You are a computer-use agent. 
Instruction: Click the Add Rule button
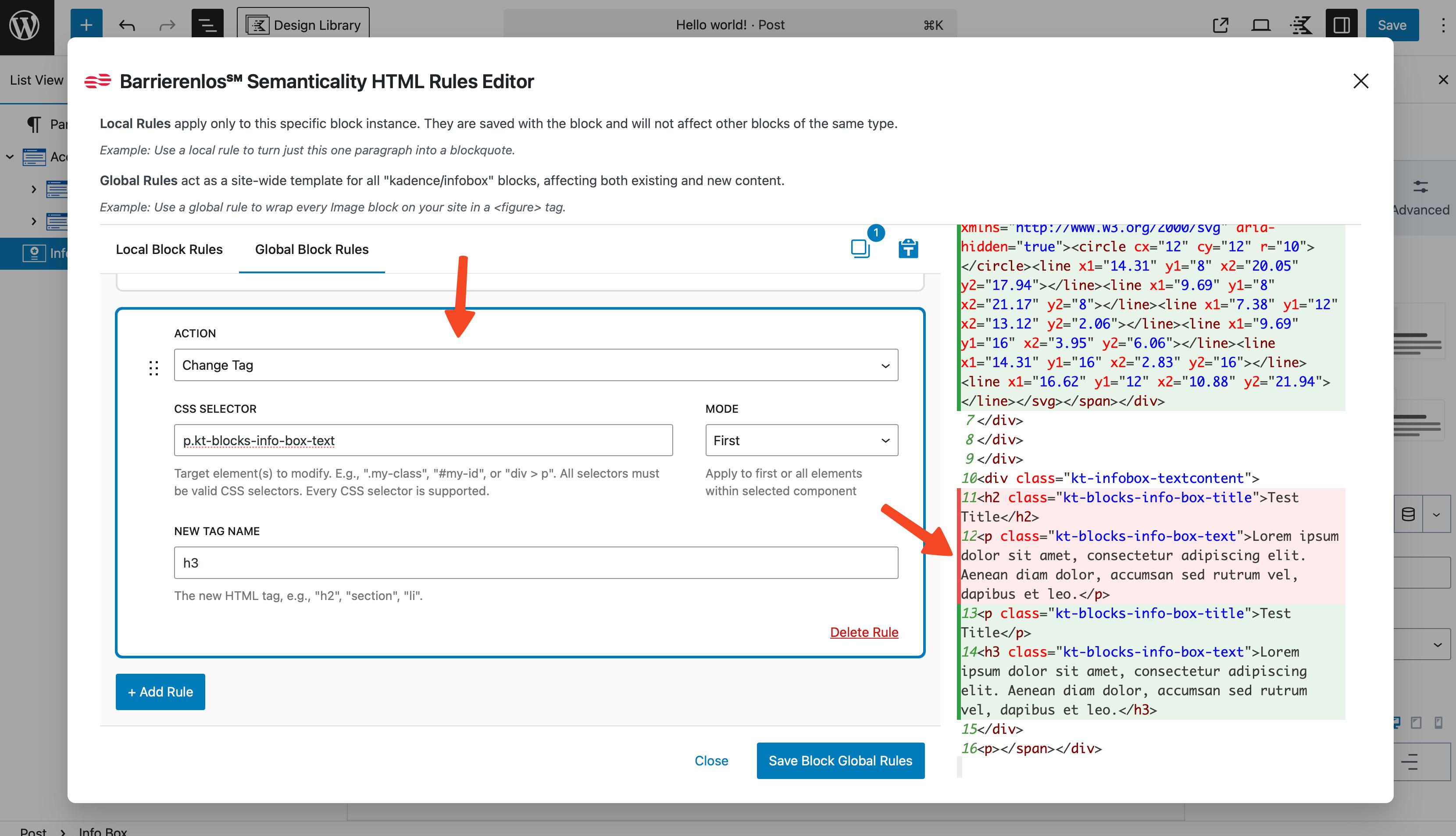click(160, 692)
